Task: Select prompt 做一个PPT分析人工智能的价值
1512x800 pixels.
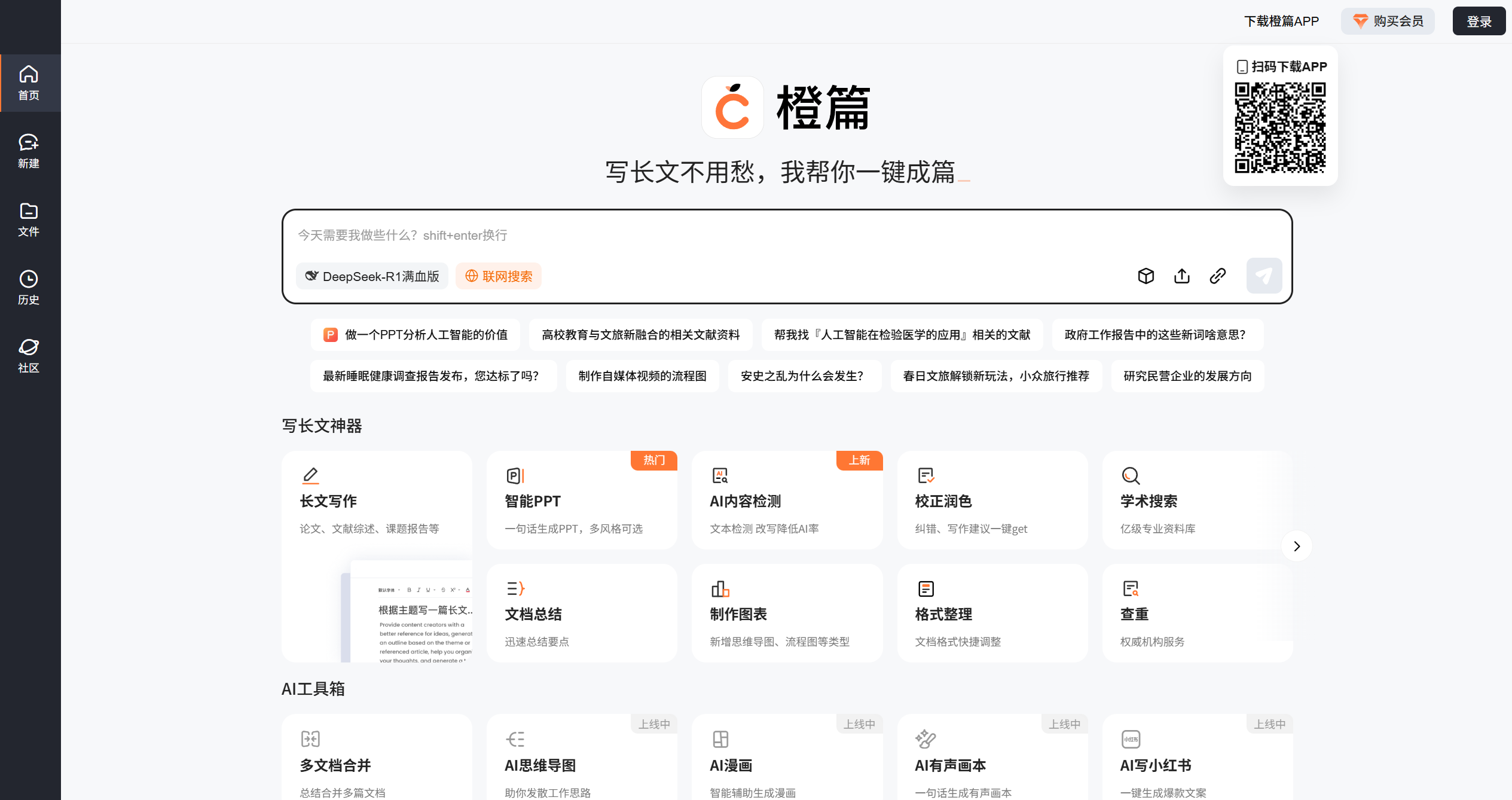Action: [x=416, y=335]
